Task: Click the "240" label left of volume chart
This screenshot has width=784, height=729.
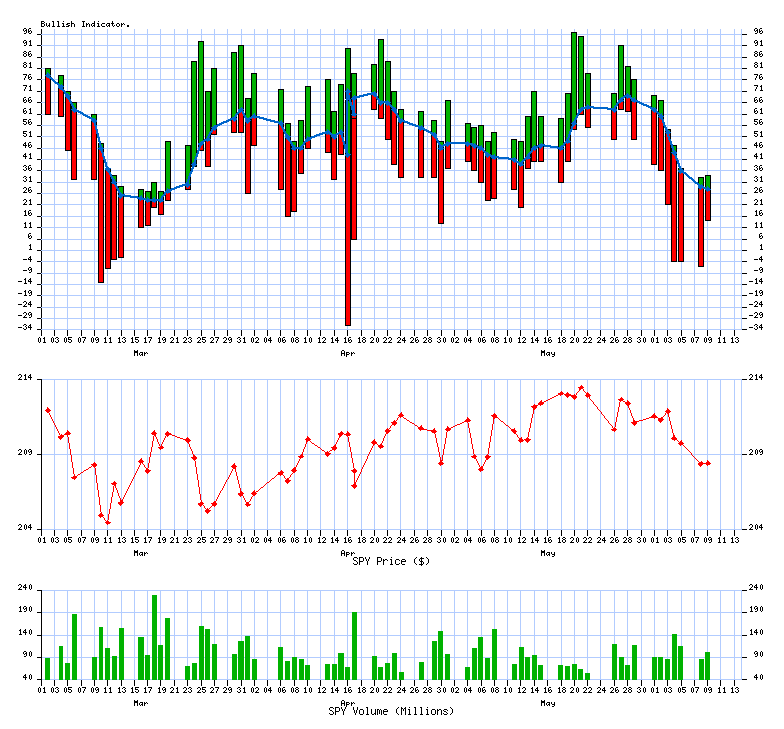Action: pos(26,588)
